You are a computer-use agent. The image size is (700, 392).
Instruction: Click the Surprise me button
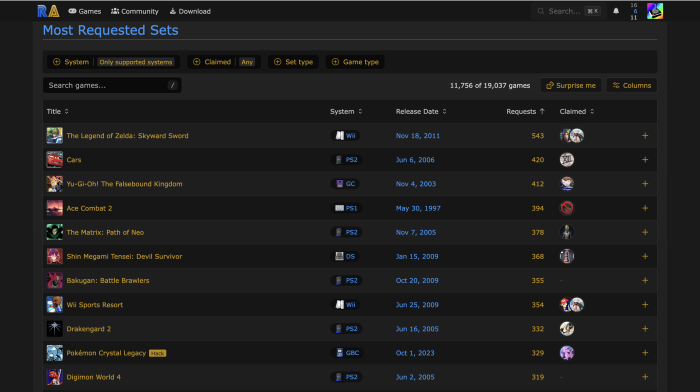pos(571,85)
